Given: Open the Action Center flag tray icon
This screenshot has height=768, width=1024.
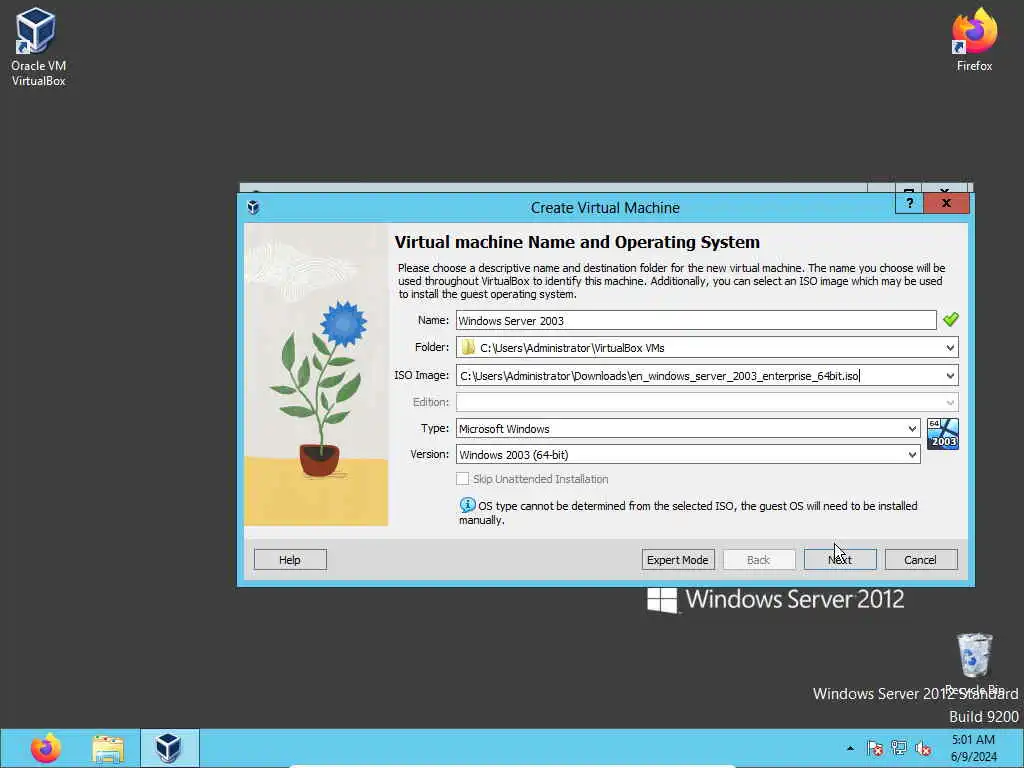Looking at the screenshot, I should 875,748.
